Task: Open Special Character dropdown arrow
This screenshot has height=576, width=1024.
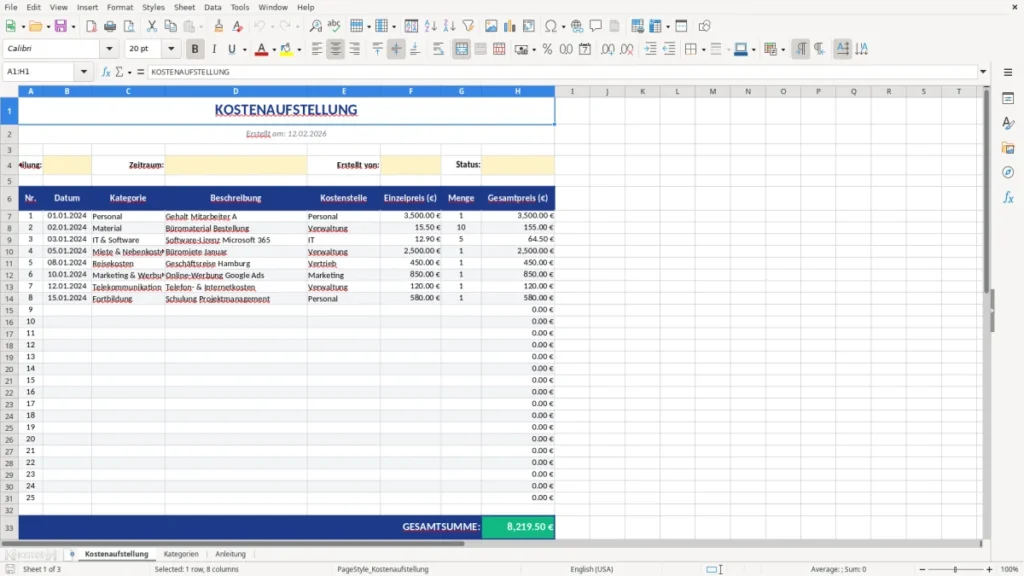Action: [564, 27]
